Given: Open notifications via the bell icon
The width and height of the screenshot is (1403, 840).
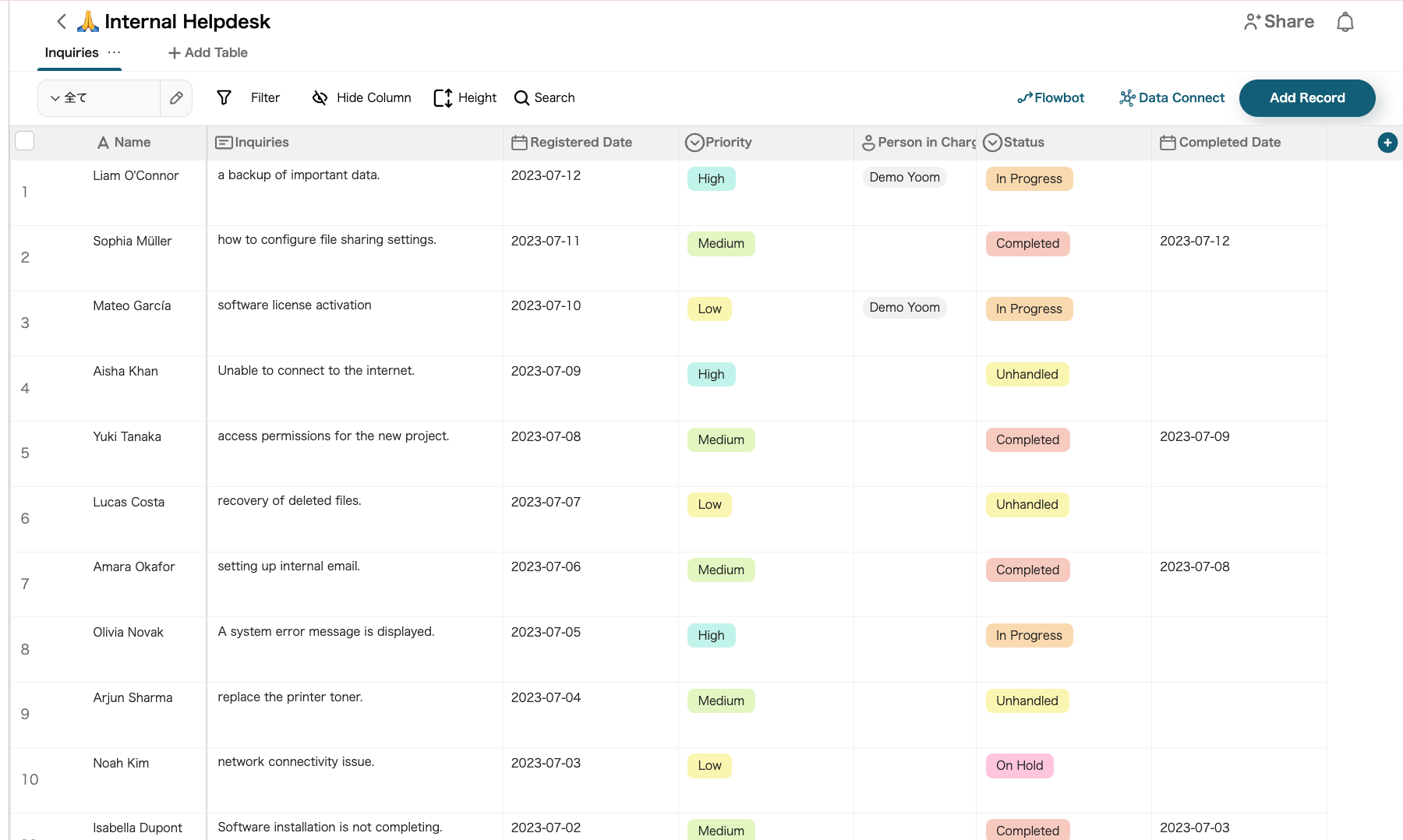Looking at the screenshot, I should point(1345,22).
